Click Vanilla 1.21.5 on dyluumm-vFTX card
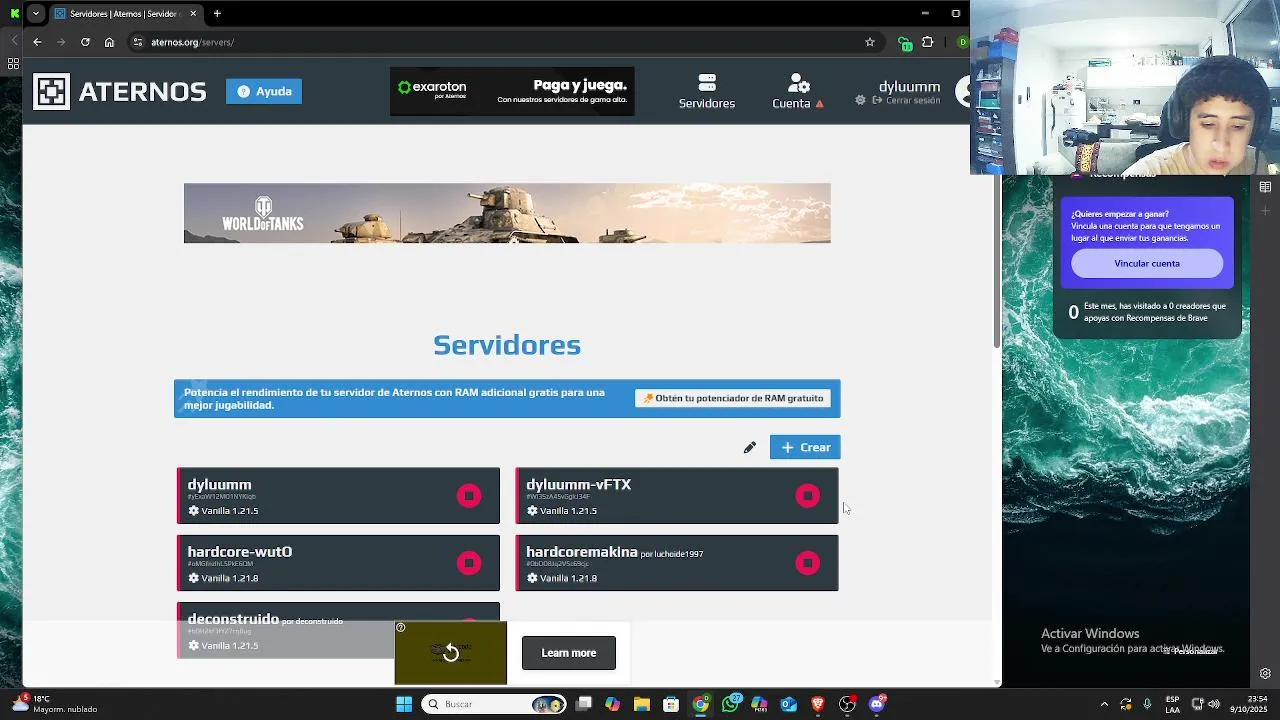This screenshot has height=720, width=1280. (562, 511)
